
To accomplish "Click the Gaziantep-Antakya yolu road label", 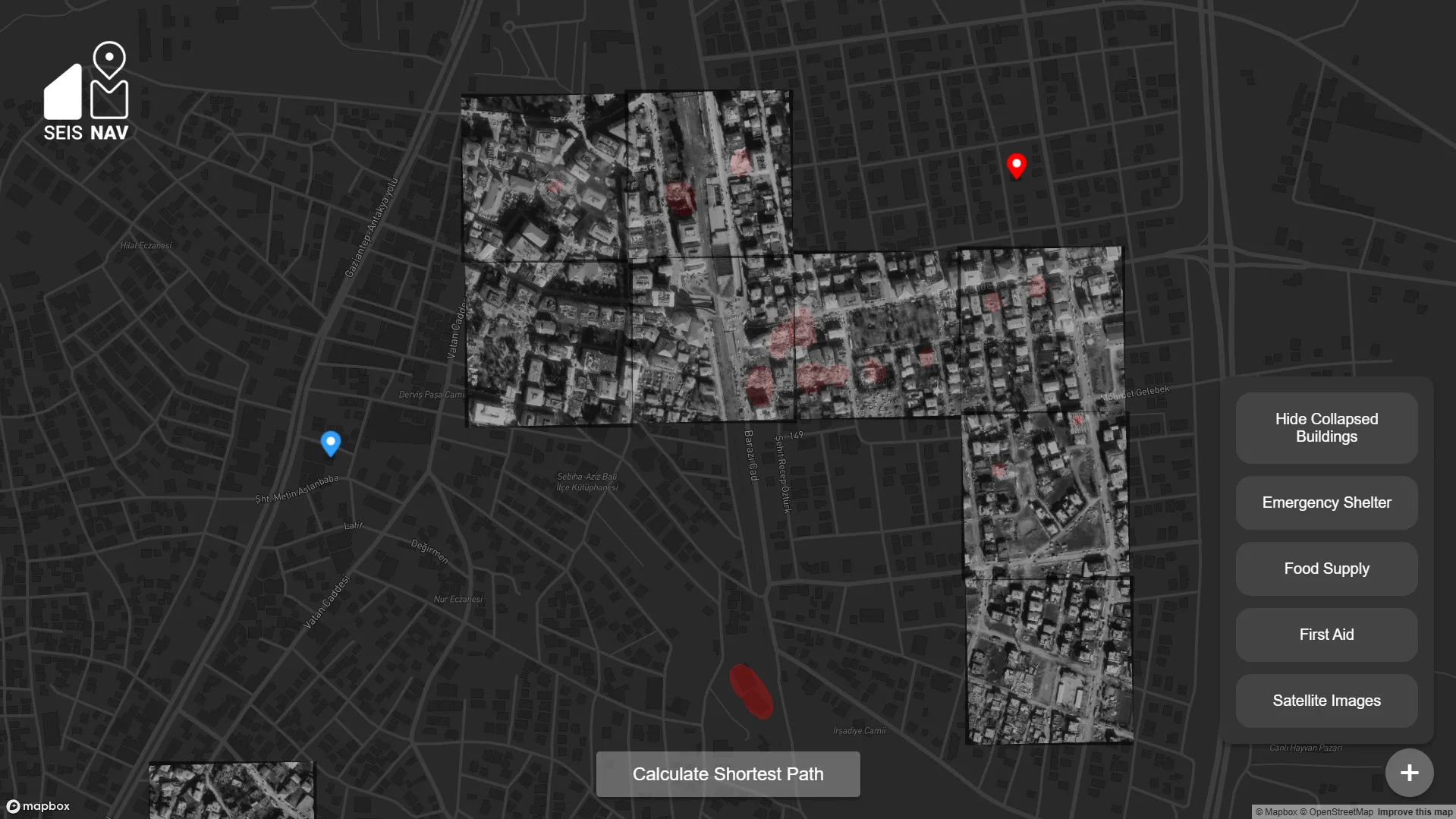I will tap(372, 228).
